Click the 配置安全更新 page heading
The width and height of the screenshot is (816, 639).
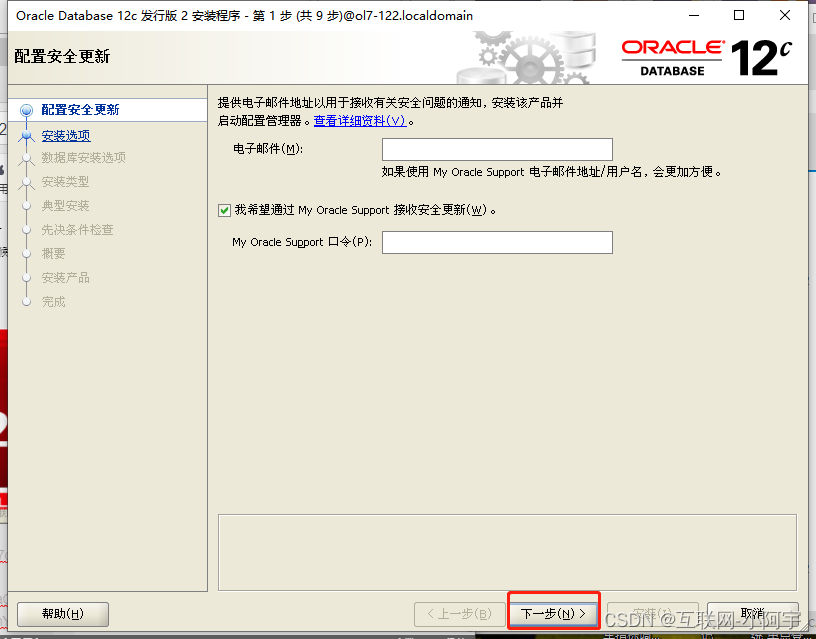(x=62, y=56)
